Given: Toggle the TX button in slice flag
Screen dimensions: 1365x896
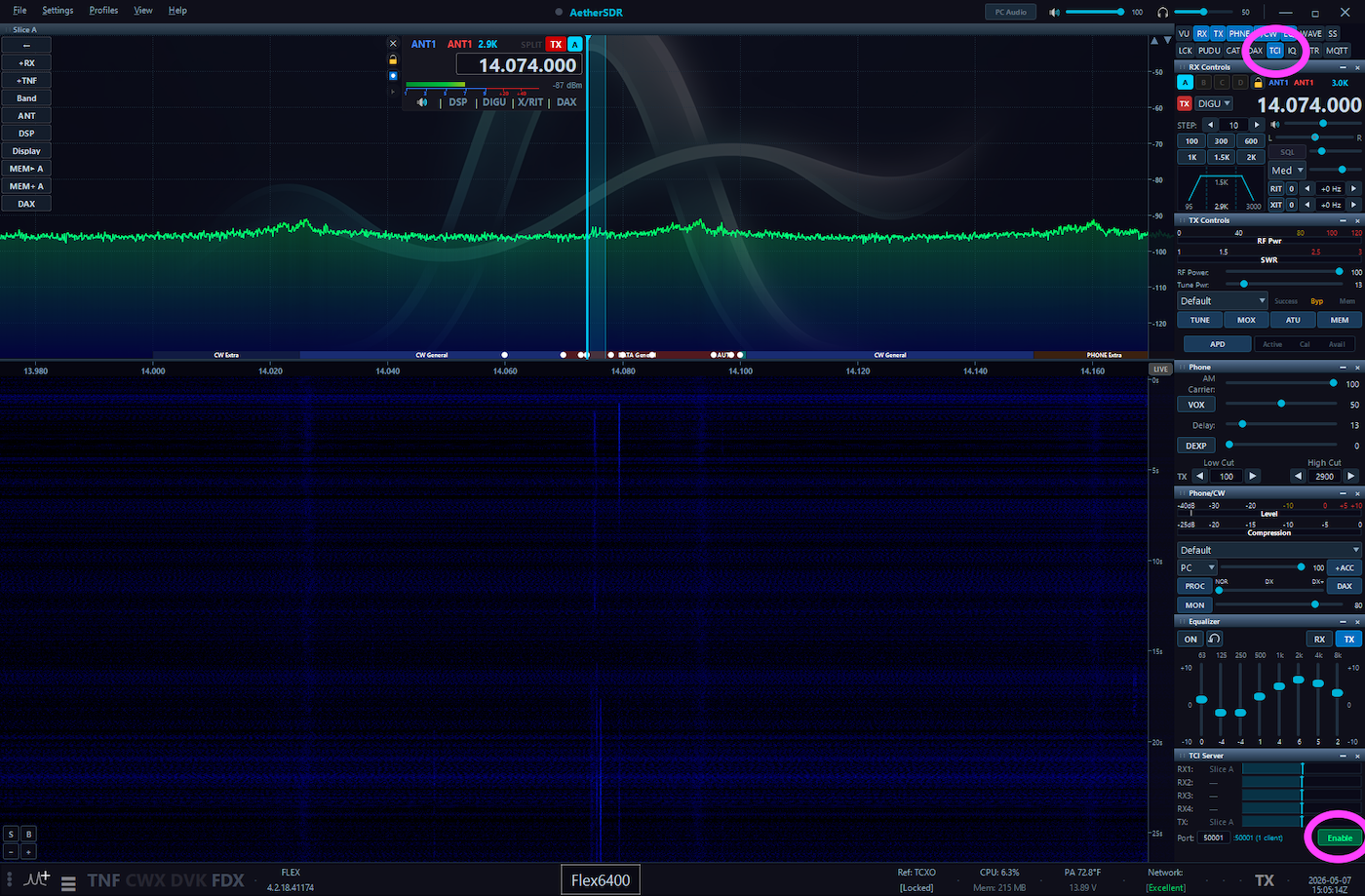Looking at the screenshot, I should (x=556, y=44).
